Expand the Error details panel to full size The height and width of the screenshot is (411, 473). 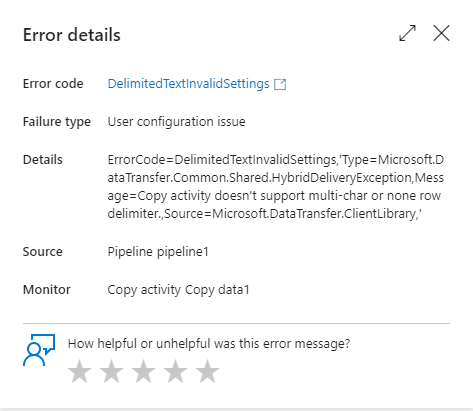[407, 33]
